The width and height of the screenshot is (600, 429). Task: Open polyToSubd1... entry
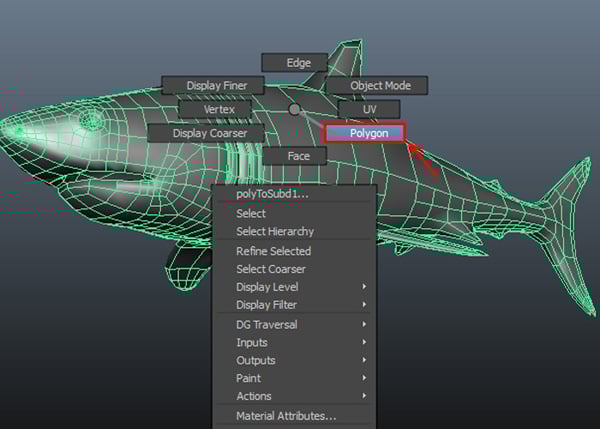(294, 194)
